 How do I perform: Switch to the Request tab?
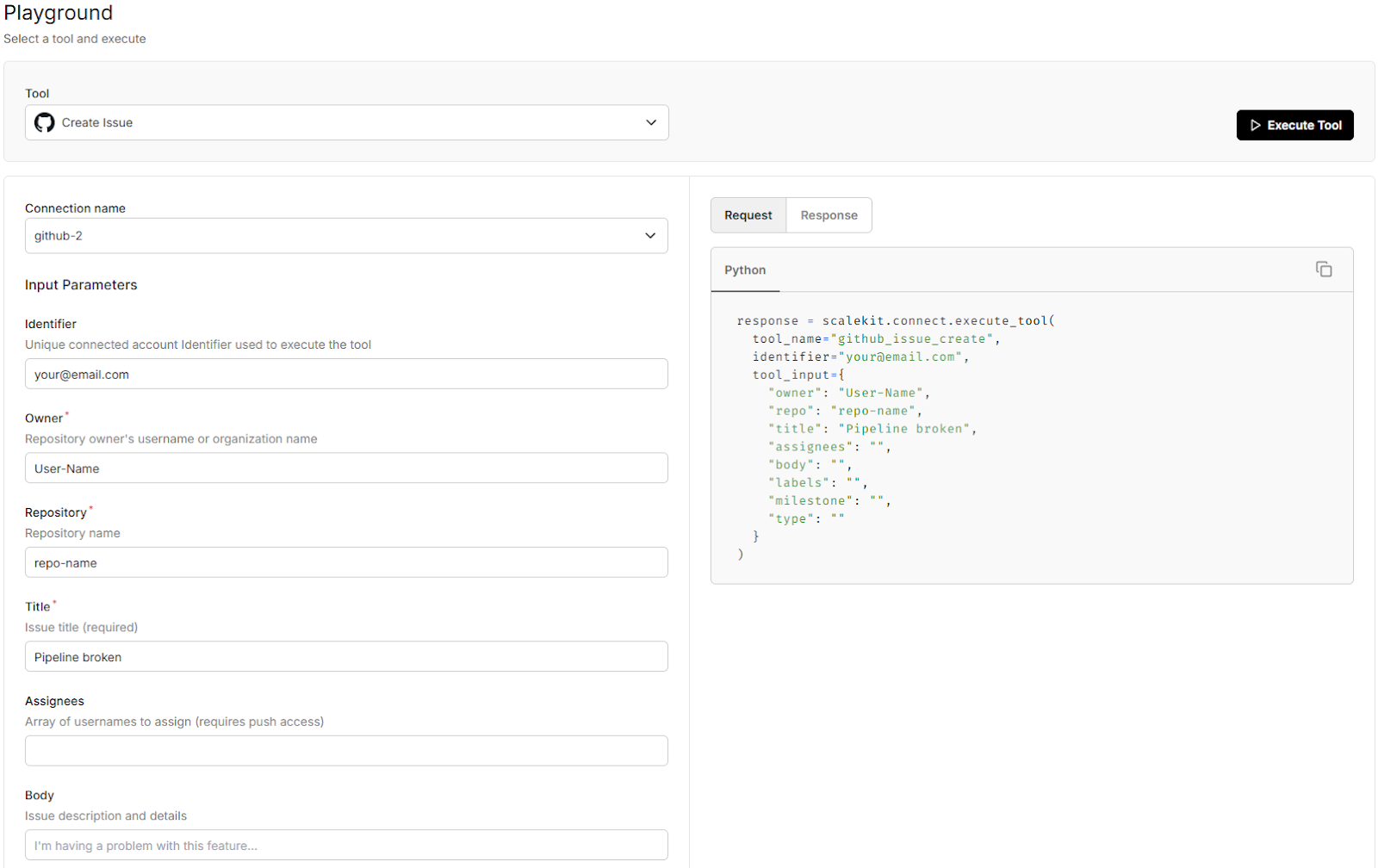[748, 215]
